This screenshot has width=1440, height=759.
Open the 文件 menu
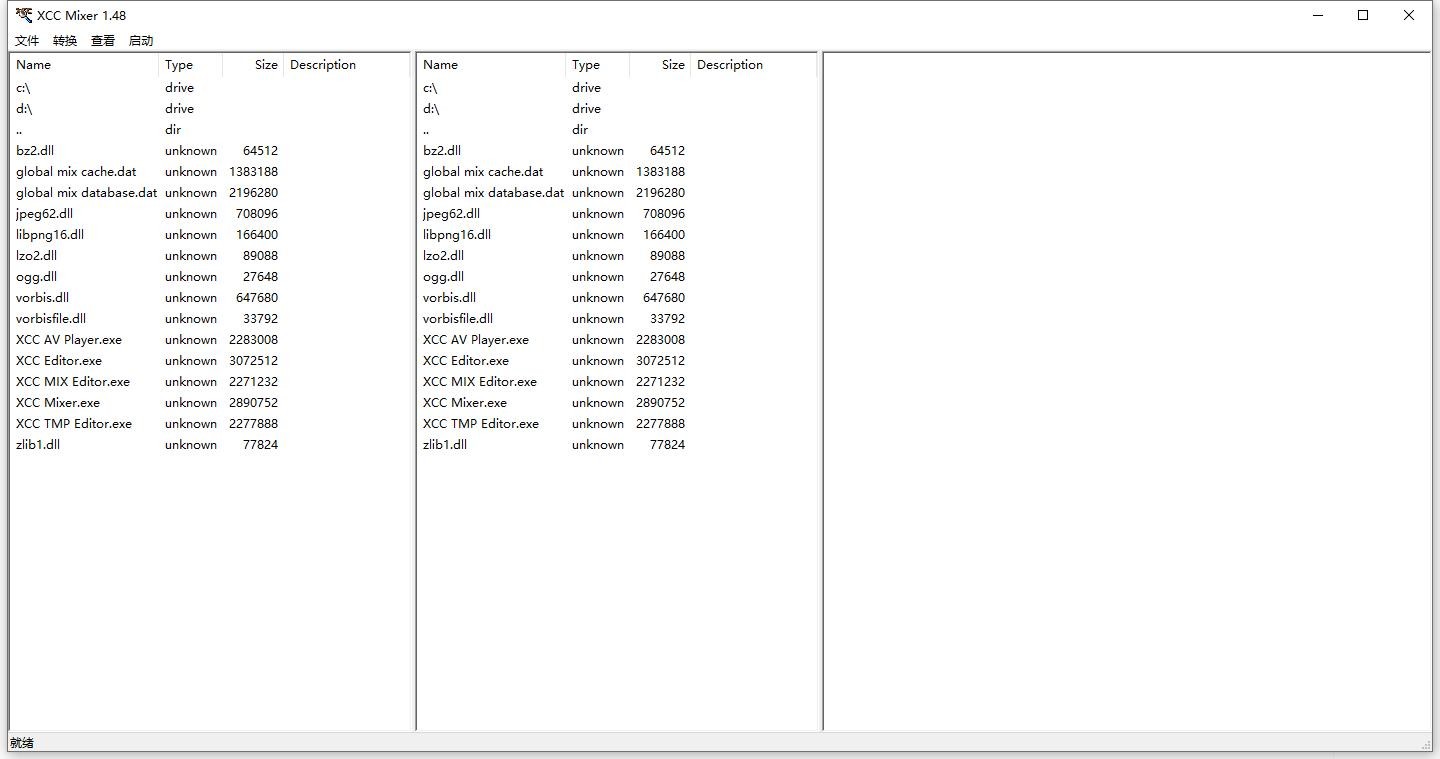click(x=27, y=41)
